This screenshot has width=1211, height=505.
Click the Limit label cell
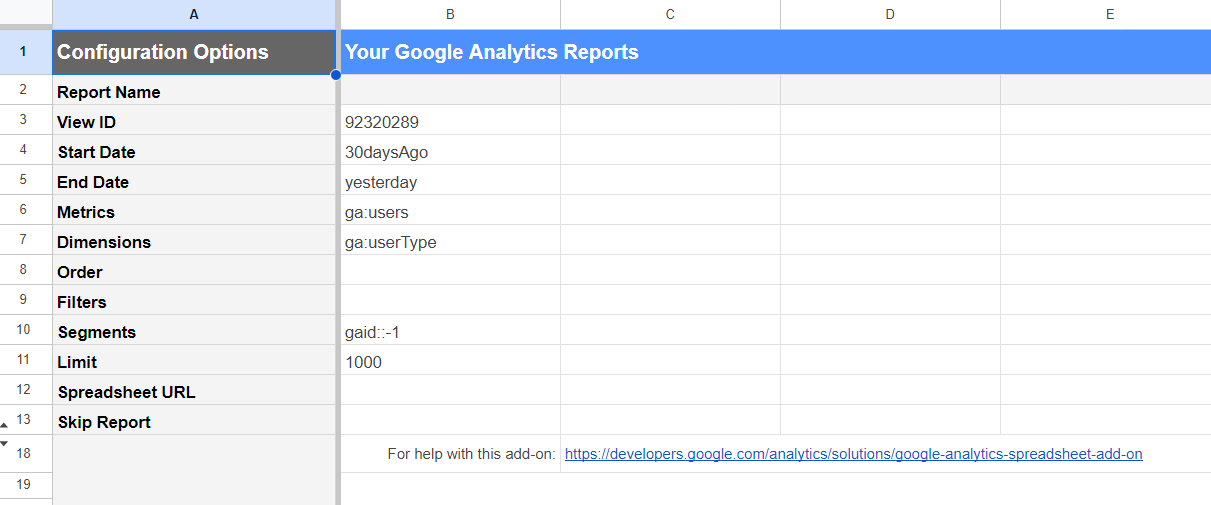coord(194,362)
